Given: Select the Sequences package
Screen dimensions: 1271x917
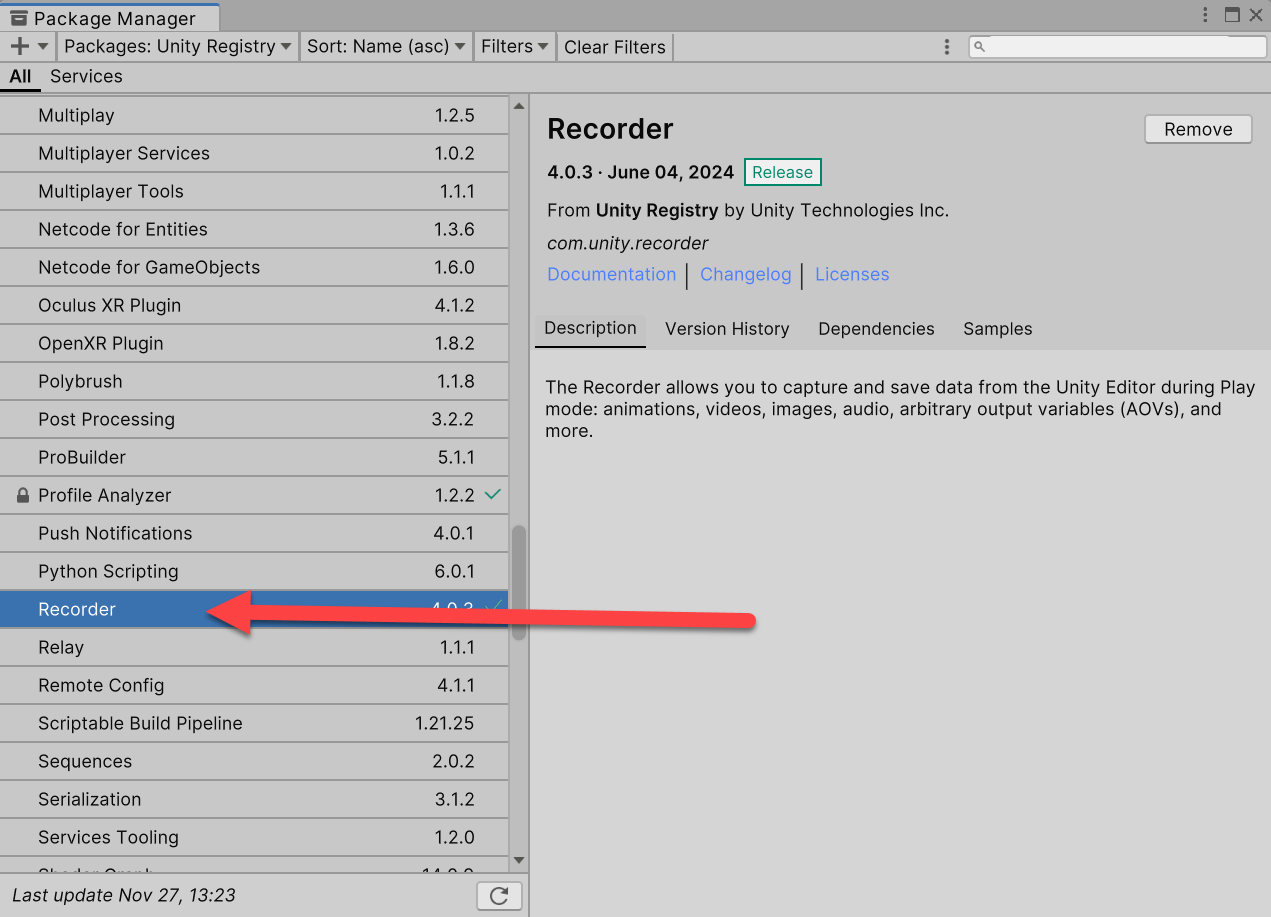Looking at the screenshot, I should click(254, 761).
